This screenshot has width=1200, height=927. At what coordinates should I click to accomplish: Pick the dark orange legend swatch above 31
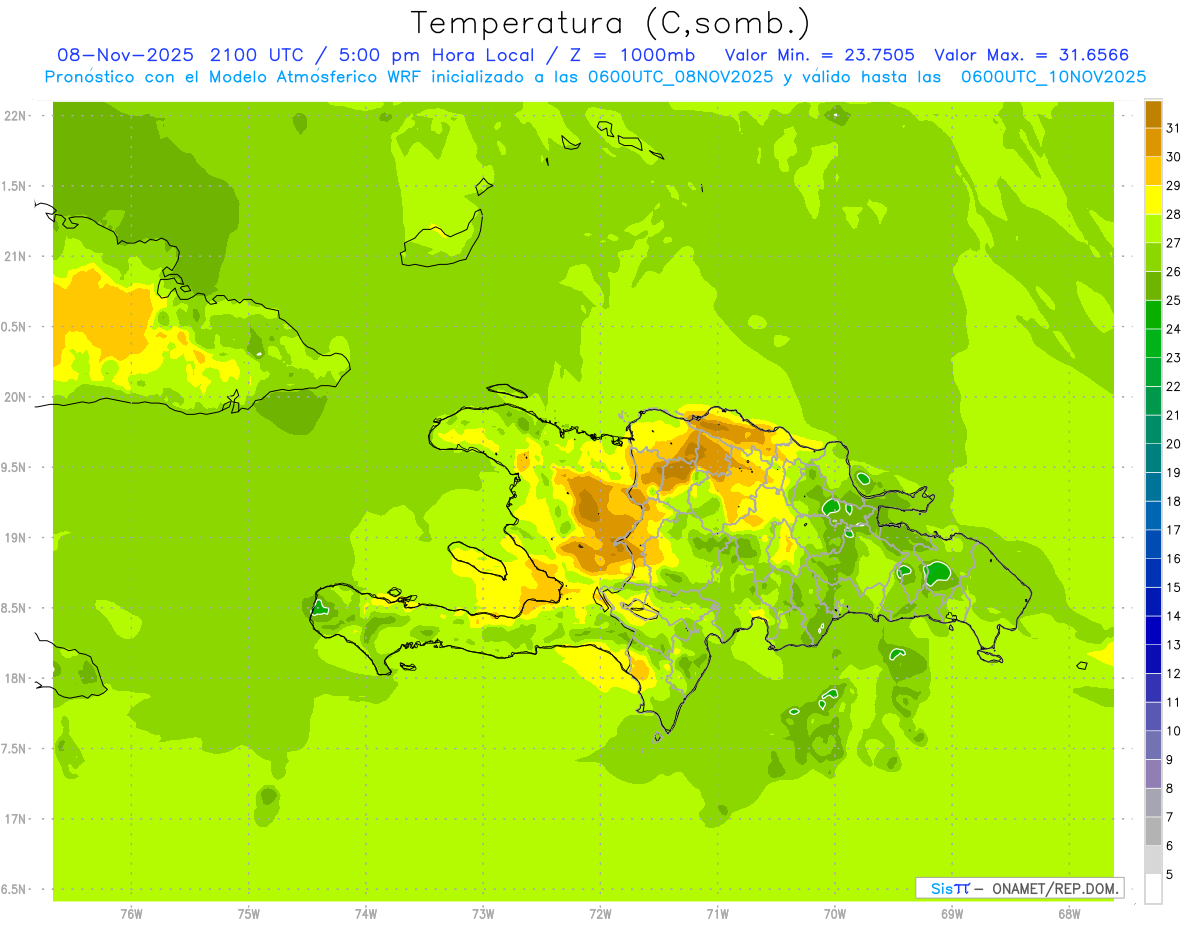pos(1153,114)
